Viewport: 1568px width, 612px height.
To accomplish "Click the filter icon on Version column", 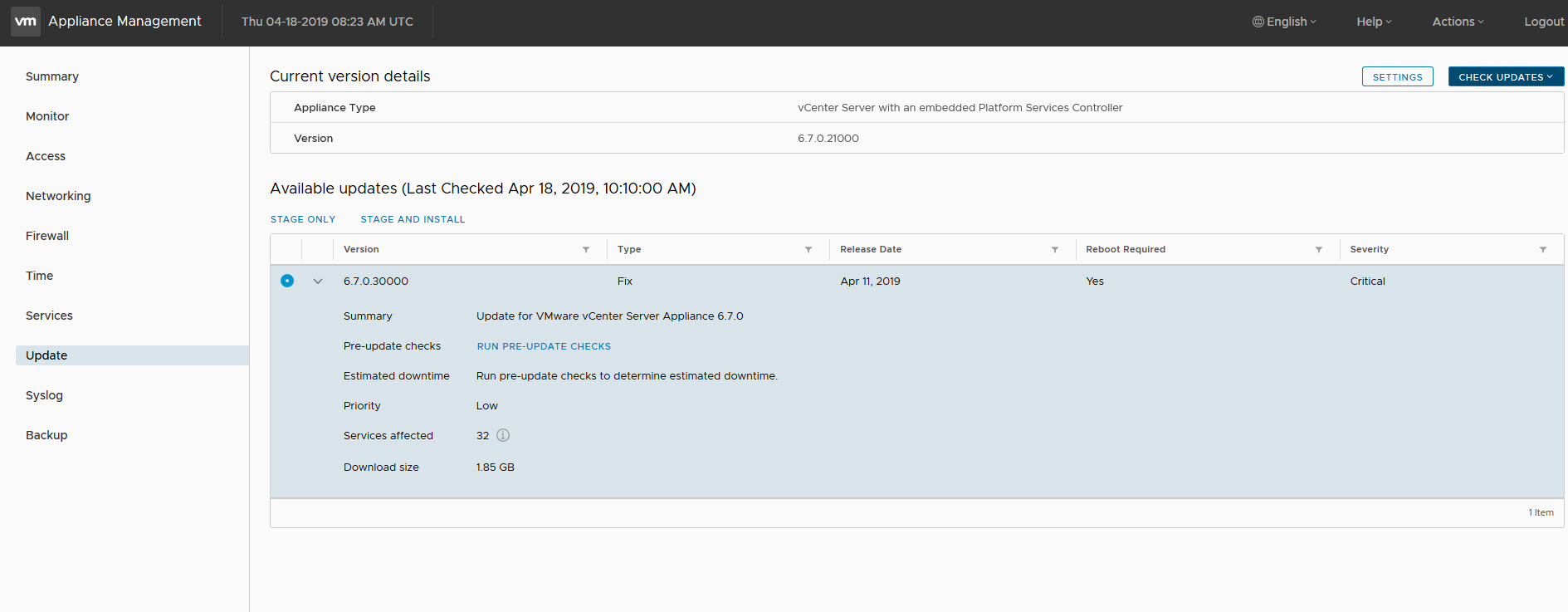I will tap(586, 250).
